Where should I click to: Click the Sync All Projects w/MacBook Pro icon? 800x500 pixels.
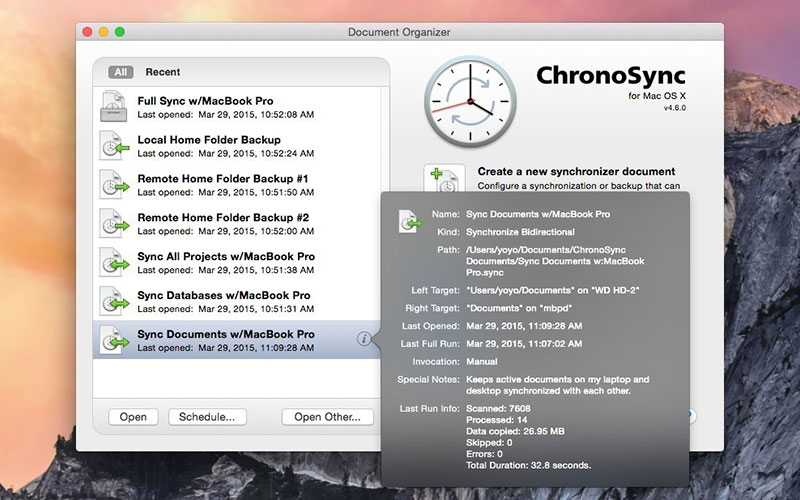113,262
